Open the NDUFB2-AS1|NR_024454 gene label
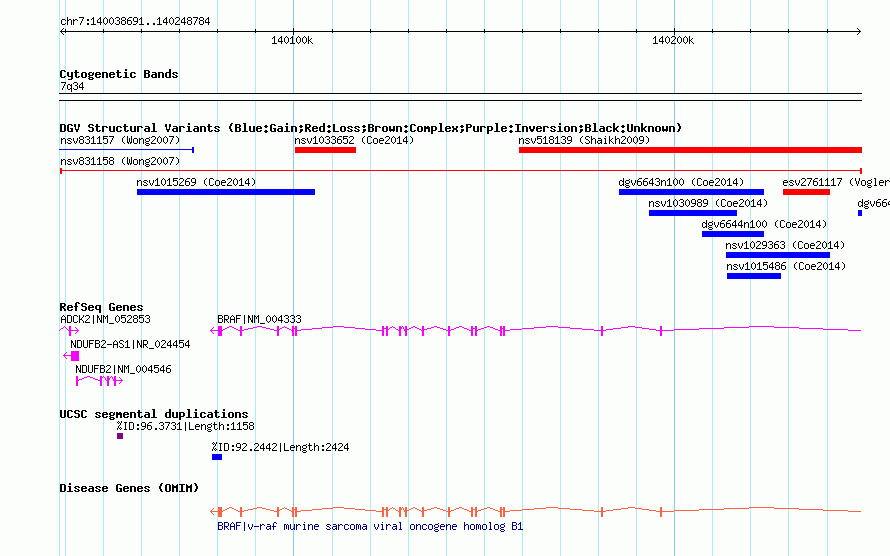890x556 pixels. (x=131, y=344)
